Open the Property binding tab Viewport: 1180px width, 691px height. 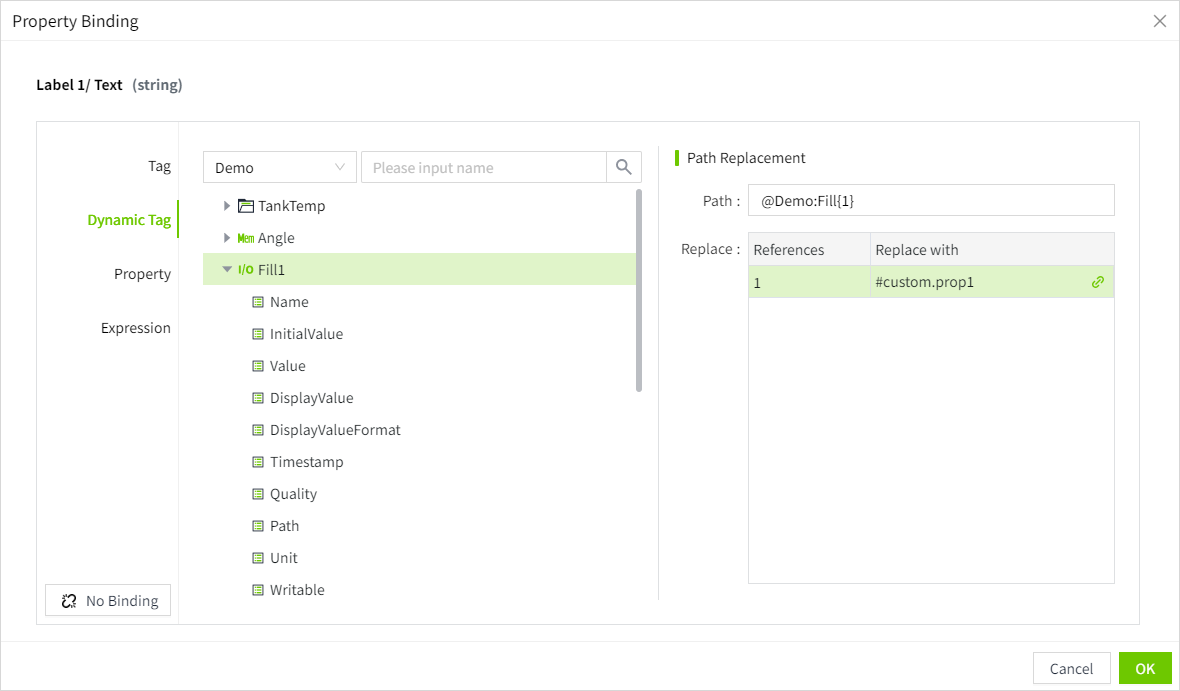pos(142,274)
